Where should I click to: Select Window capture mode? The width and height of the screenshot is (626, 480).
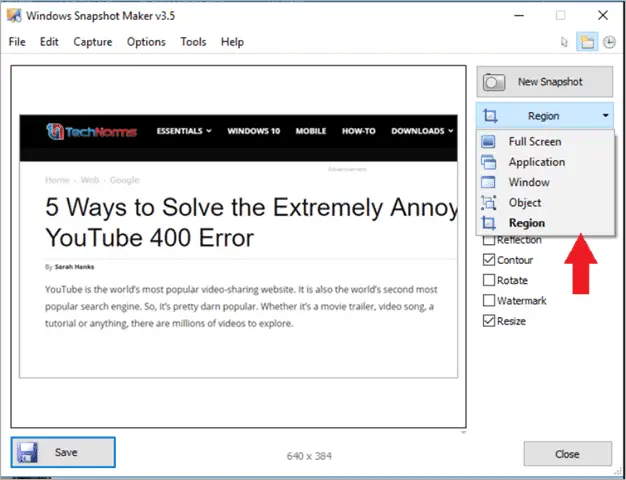[545, 182]
